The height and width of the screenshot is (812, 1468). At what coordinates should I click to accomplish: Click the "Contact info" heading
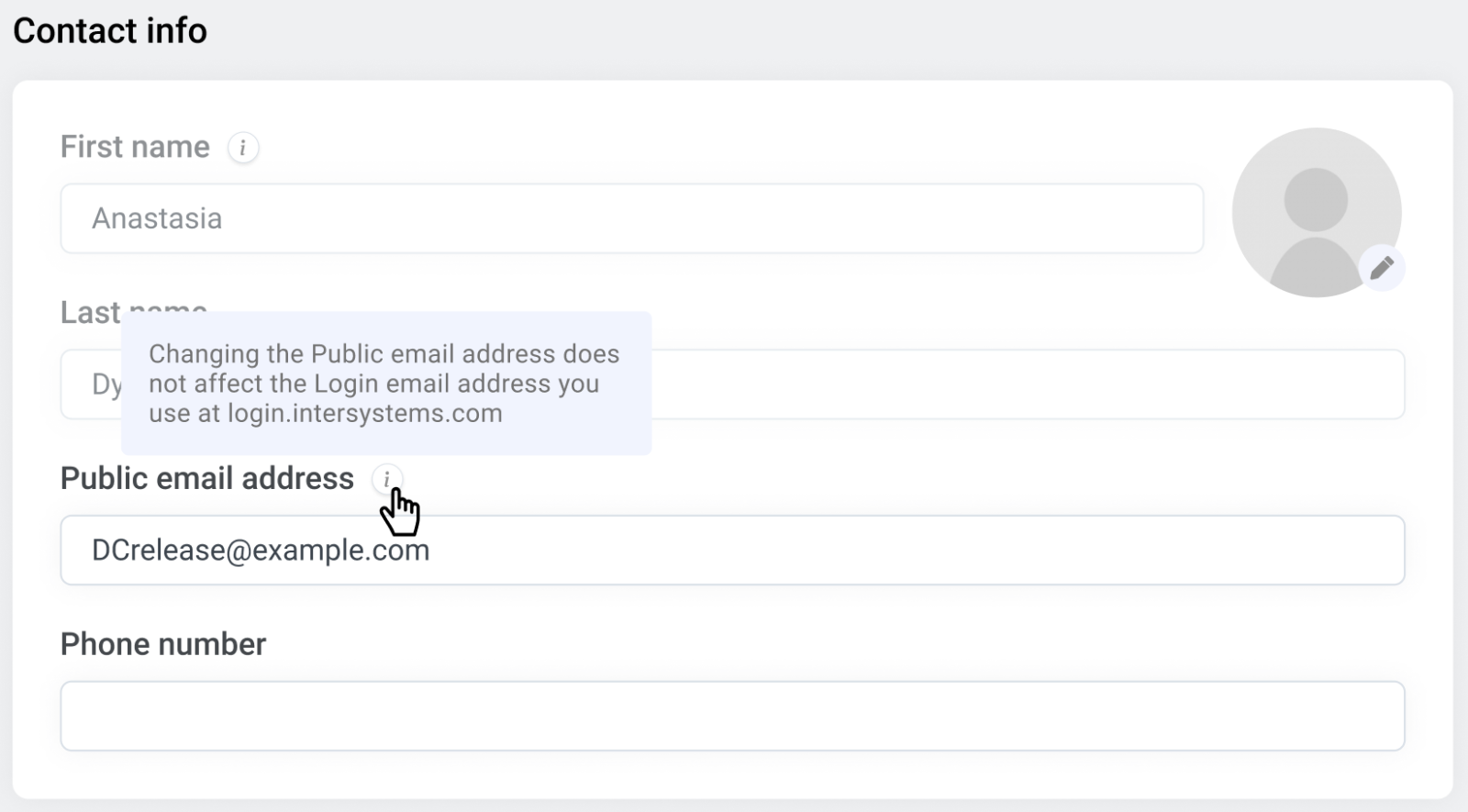coord(110,31)
